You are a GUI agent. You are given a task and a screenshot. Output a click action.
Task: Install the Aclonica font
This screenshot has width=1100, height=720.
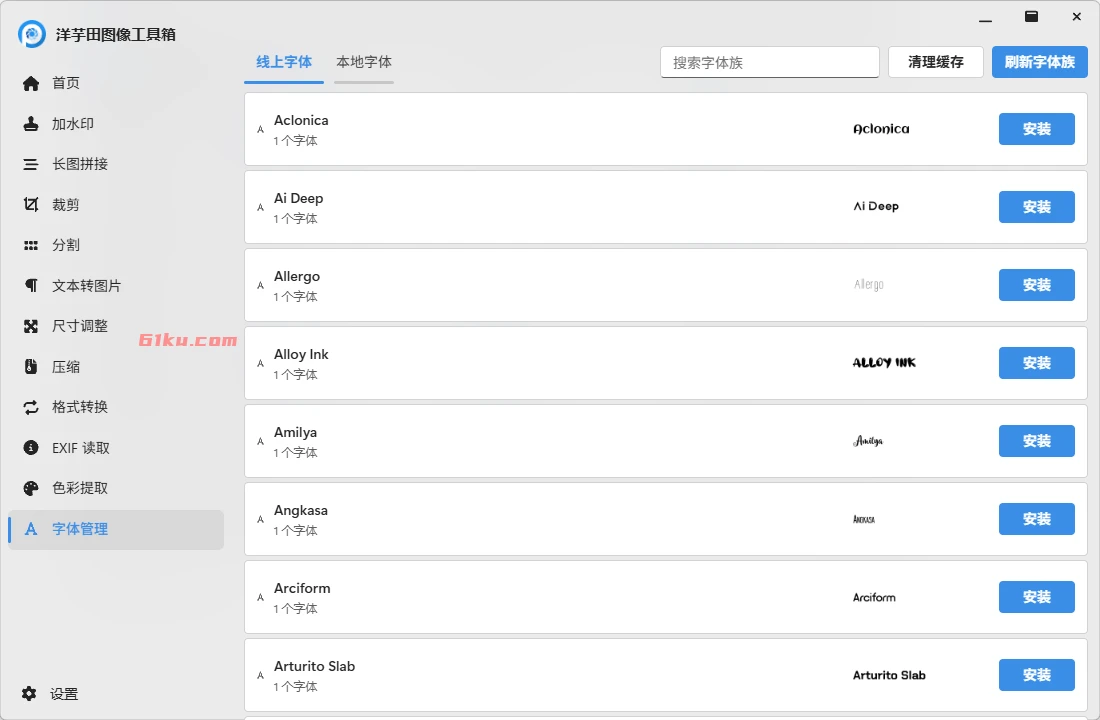pos(1037,129)
